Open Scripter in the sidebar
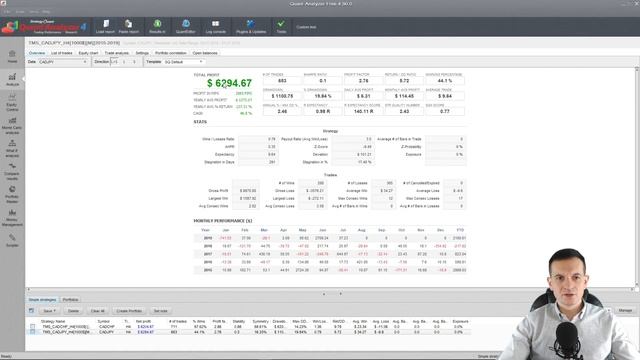Screen dimensions: 640x360 pos(12,240)
